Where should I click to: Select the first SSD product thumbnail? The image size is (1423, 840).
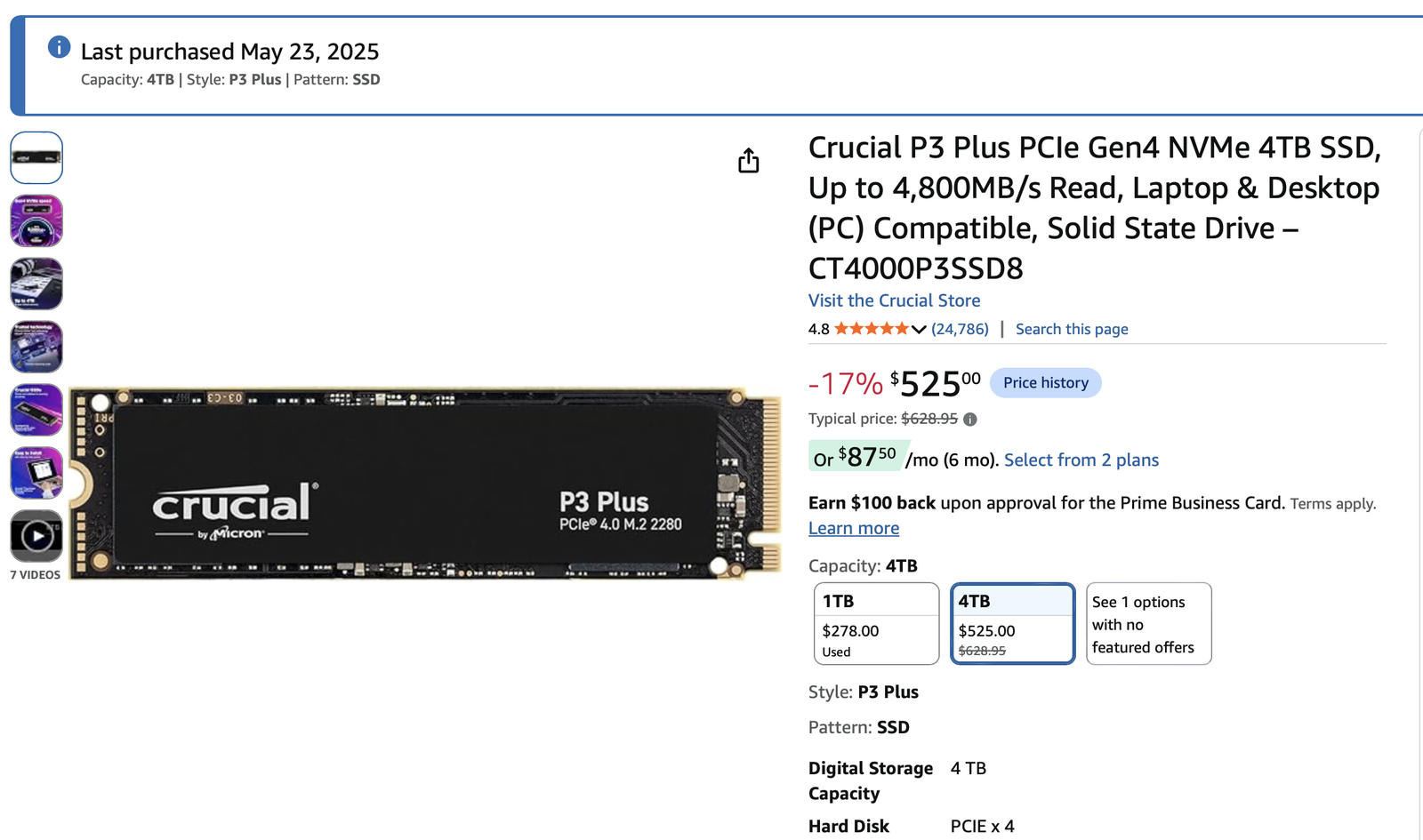click(x=36, y=157)
